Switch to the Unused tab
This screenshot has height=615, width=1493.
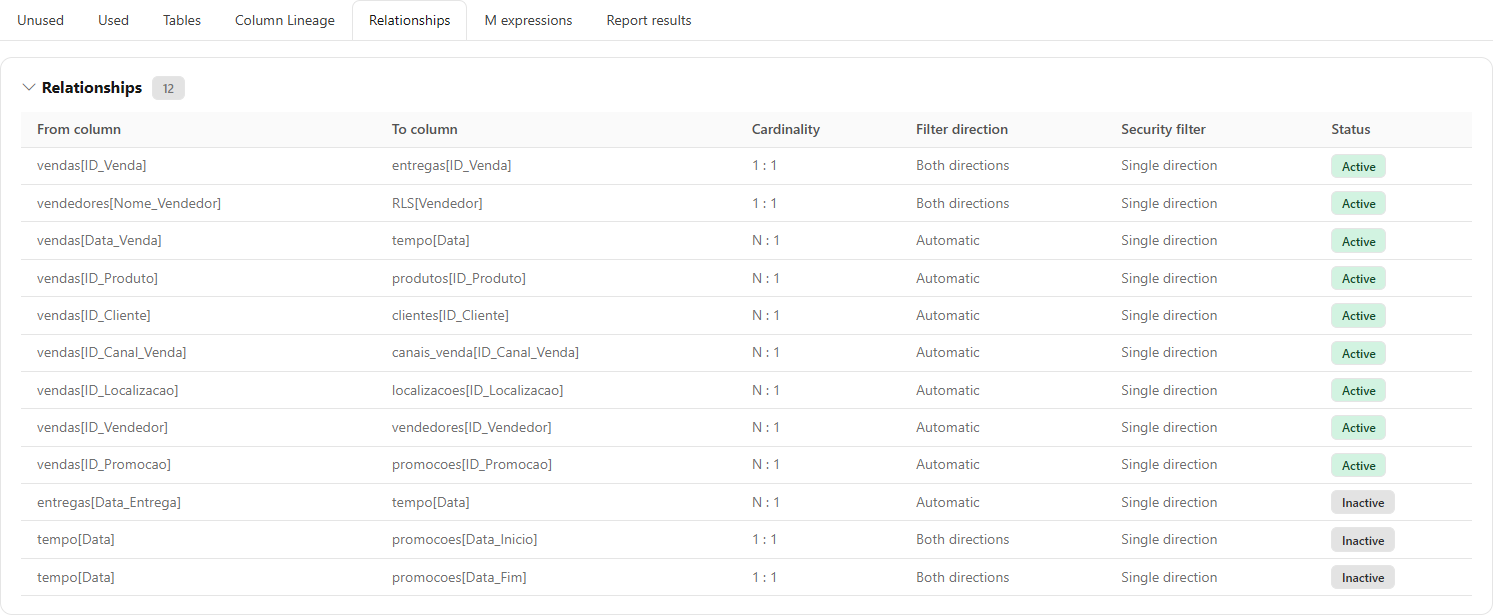point(40,20)
